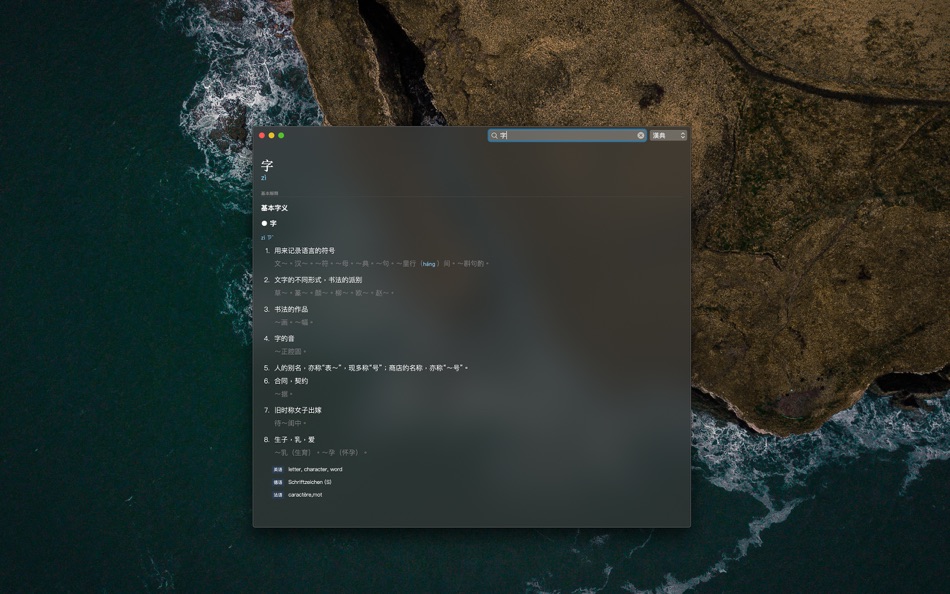
Task: Click the French tag badge beside caractère
Action: pos(277,495)
